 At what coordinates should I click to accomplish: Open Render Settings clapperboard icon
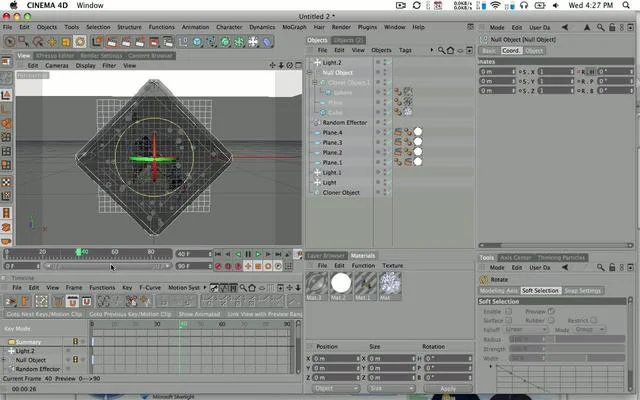click(168, 42)
